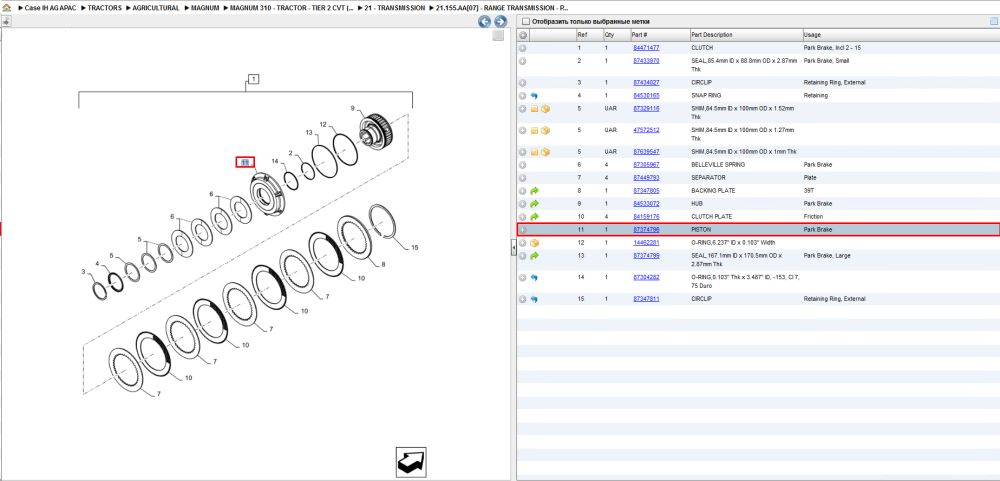This screenshot has width=1000, height=481.
Task: Click the green arrow on HUB row
Action: coord(534,204)
